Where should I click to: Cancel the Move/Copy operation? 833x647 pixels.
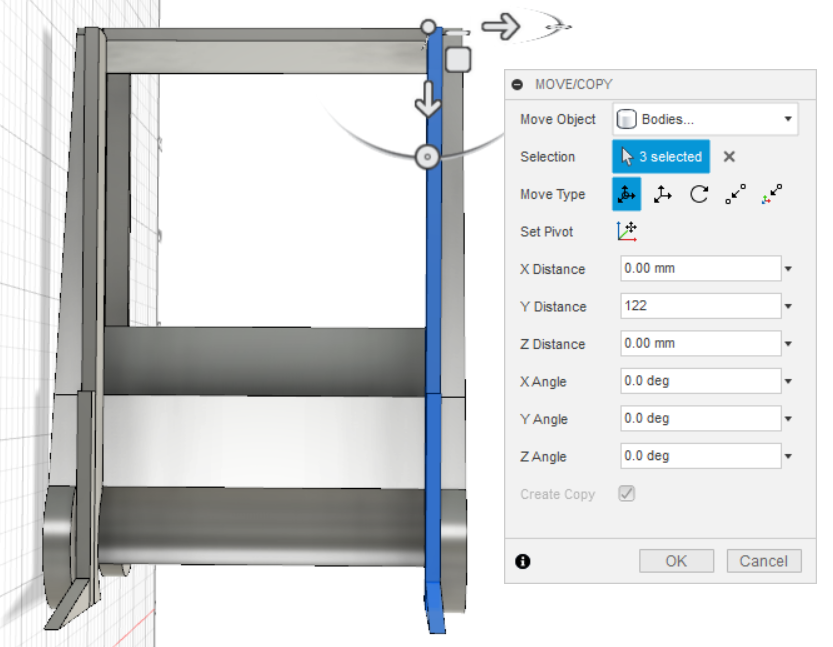[763, 561]
